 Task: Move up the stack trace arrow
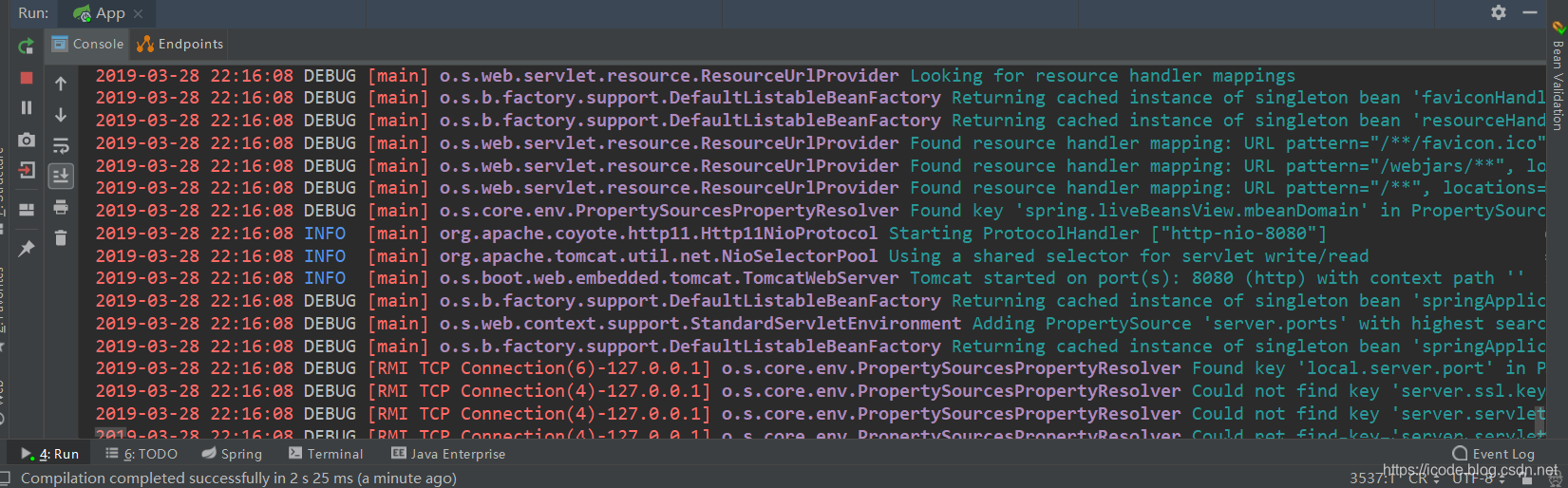coord(61,84)
